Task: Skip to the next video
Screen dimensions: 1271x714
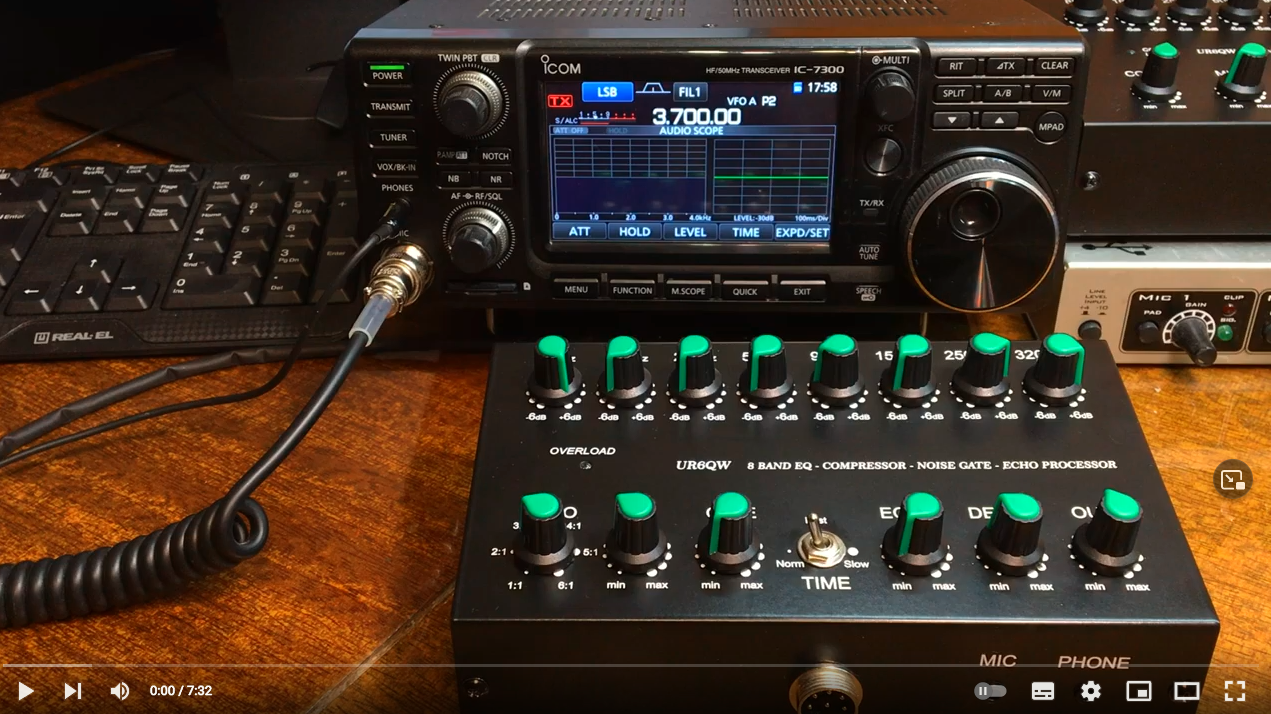Action: coord(73,691)
